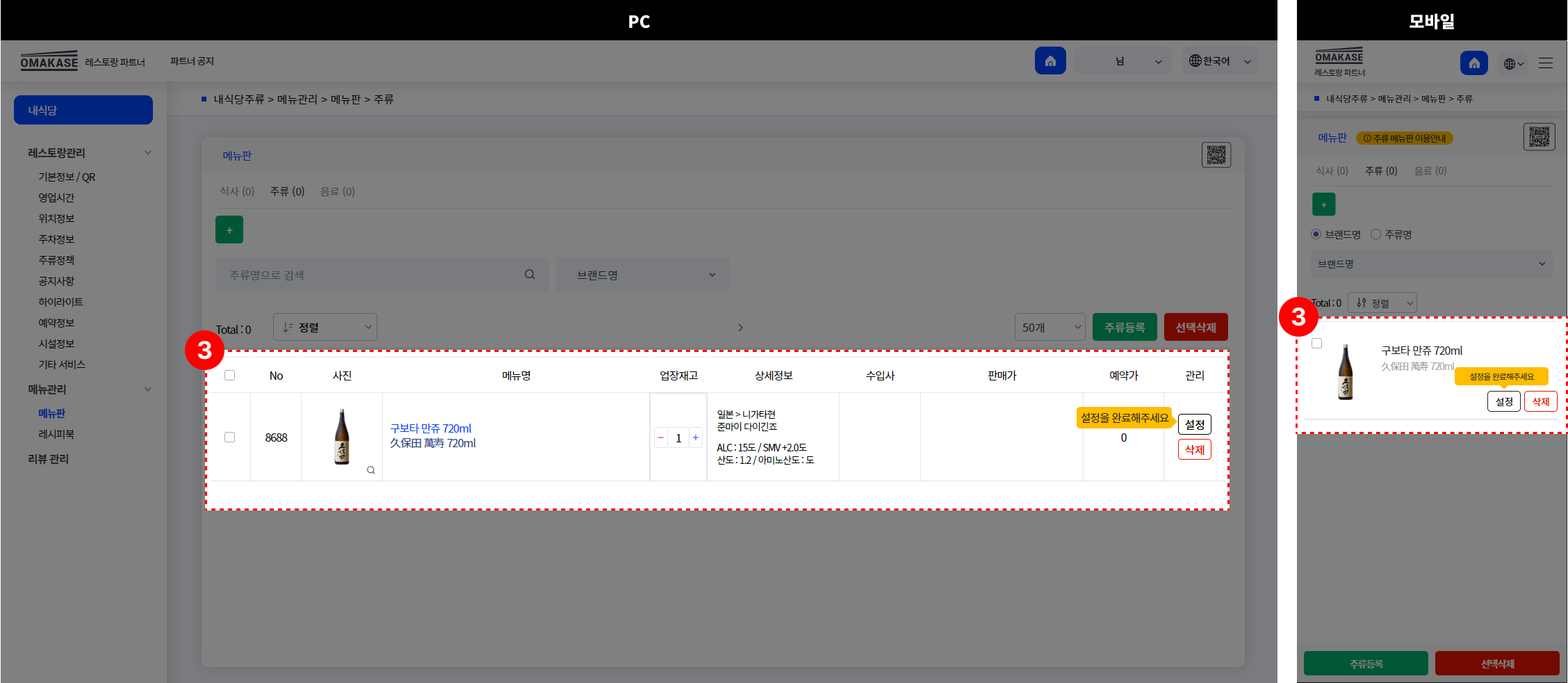This screenshot has width=1568, height=683.
Task: Click the red-outlined 삭제 button in table row
Action: pyautogui.click(x=1194, y=450)
